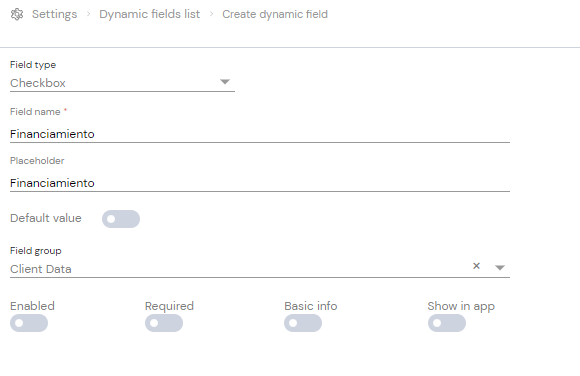
Task: Click the Client Data field group value
Action: [41, 269]
